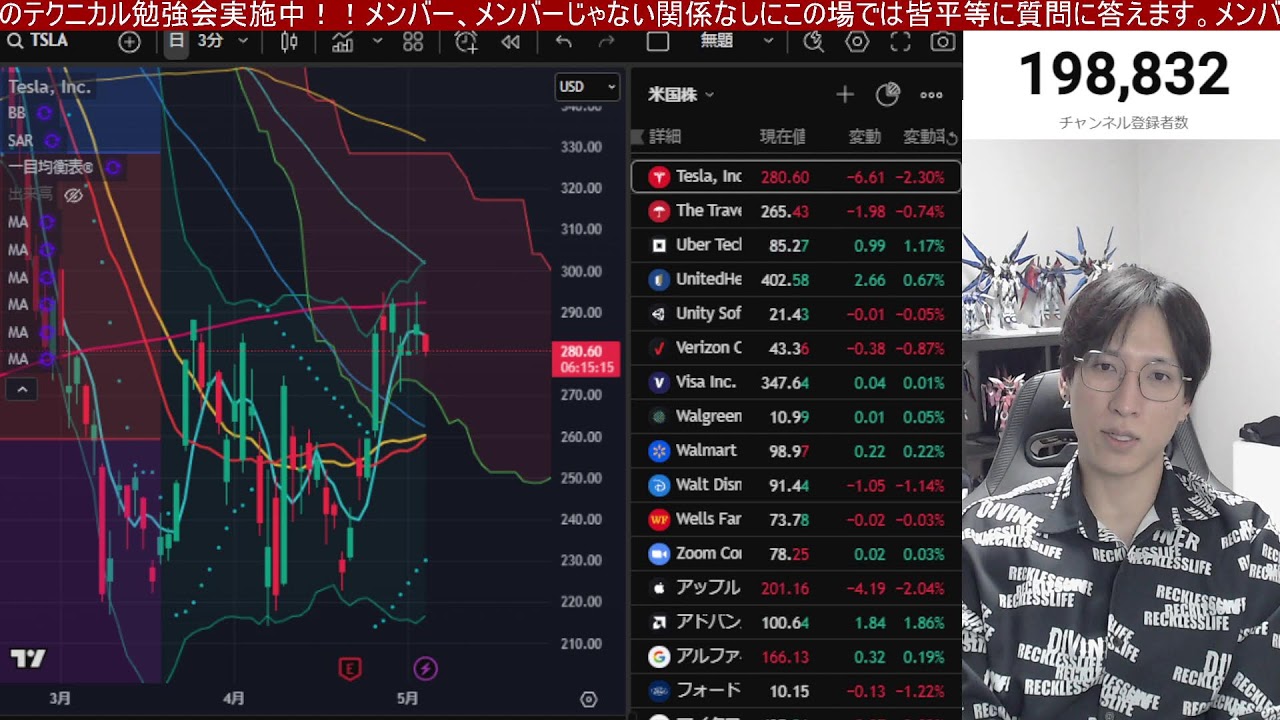The width and height of the screenshot is (1280, 720).
Task: Click the 詳細 column header
Action: (x=665, y=137)
